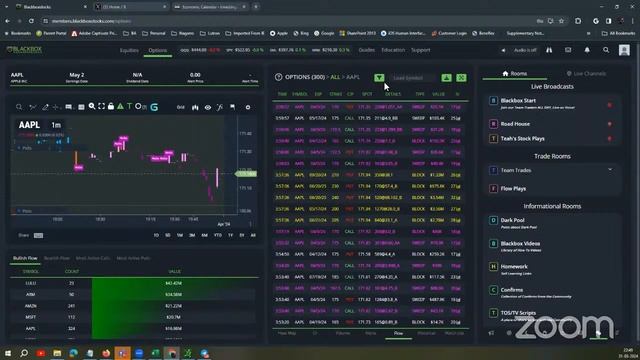
Task: Open the Confirms room
Action: click(552, 293)
